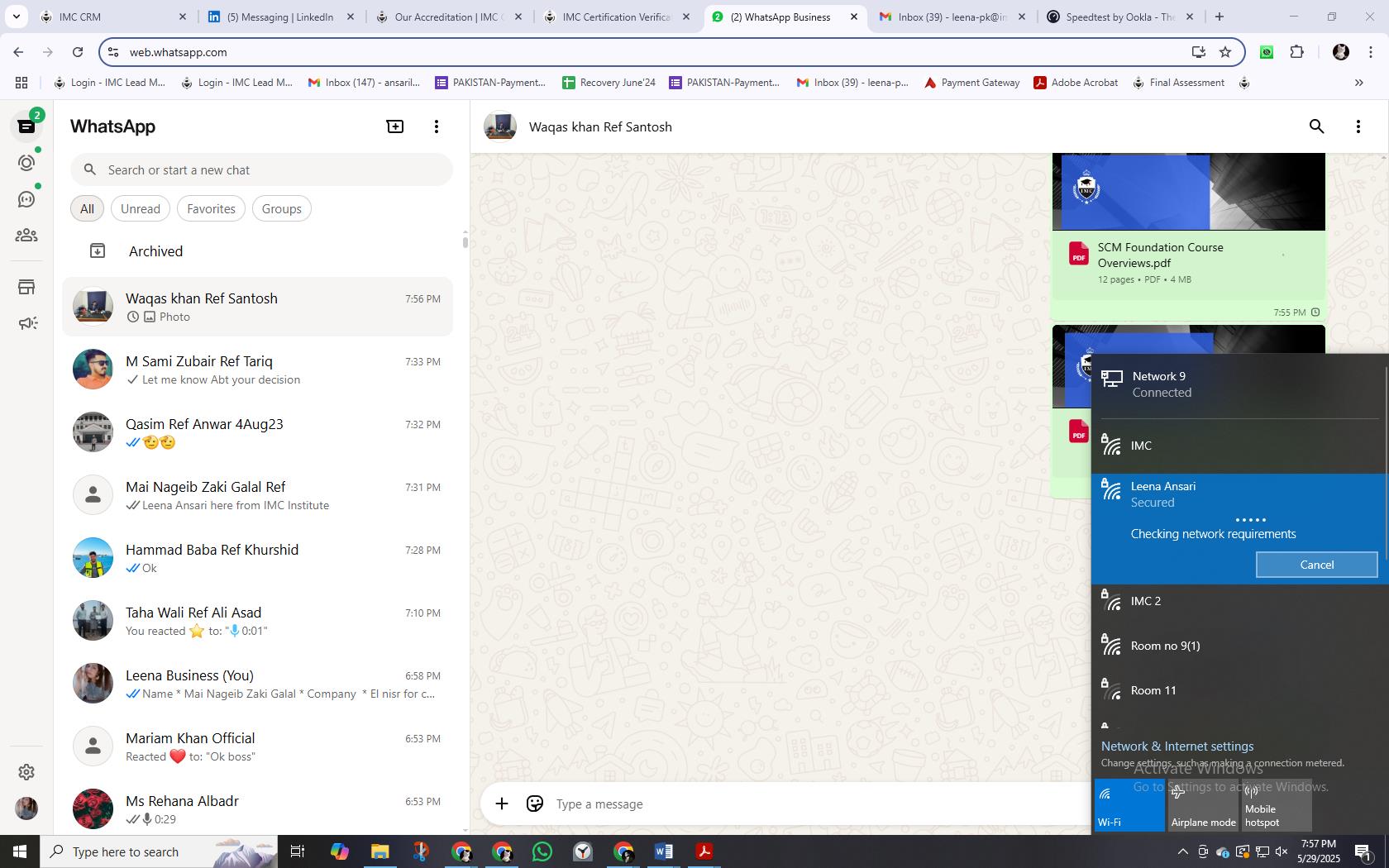Image resolution: width=1389 pixels, height=868 pixels.
Task: Toggle Airplane mode tile
Action: [1203, 804]
